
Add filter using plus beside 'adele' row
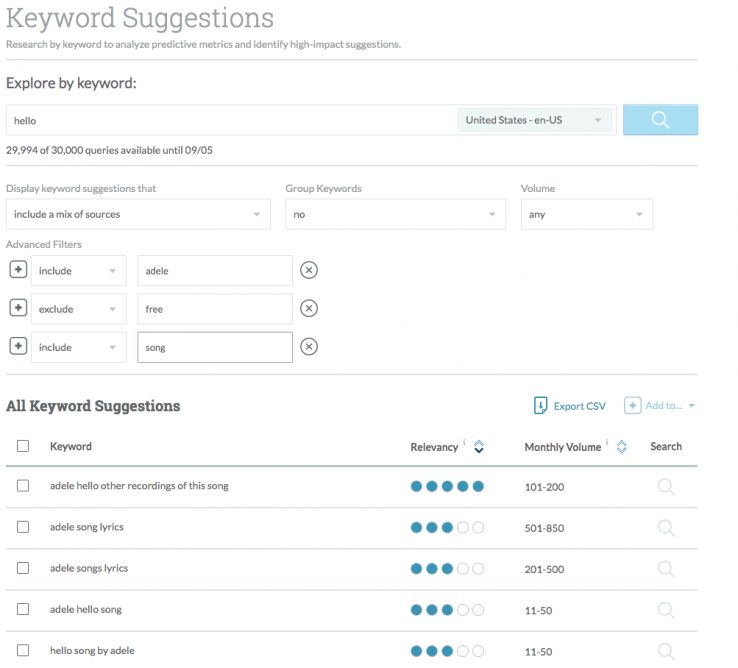click(x=18, y=271)
